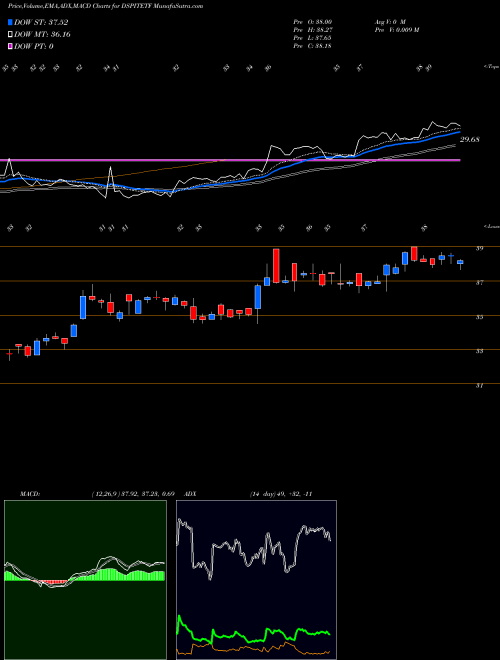Select the 'DOW PT: 0' legend label
The width and height of the screenshot is (500, 660).
click(x=34, y=46)
